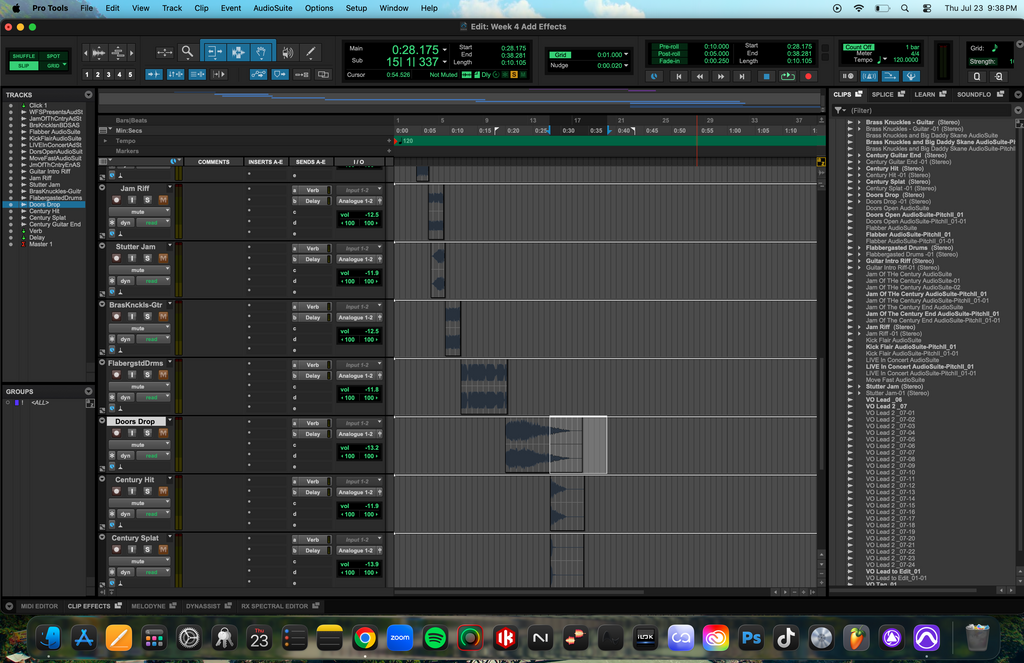Toggle Slip edit mode
Screen dimensions: 1024x663
coord(24,65)
